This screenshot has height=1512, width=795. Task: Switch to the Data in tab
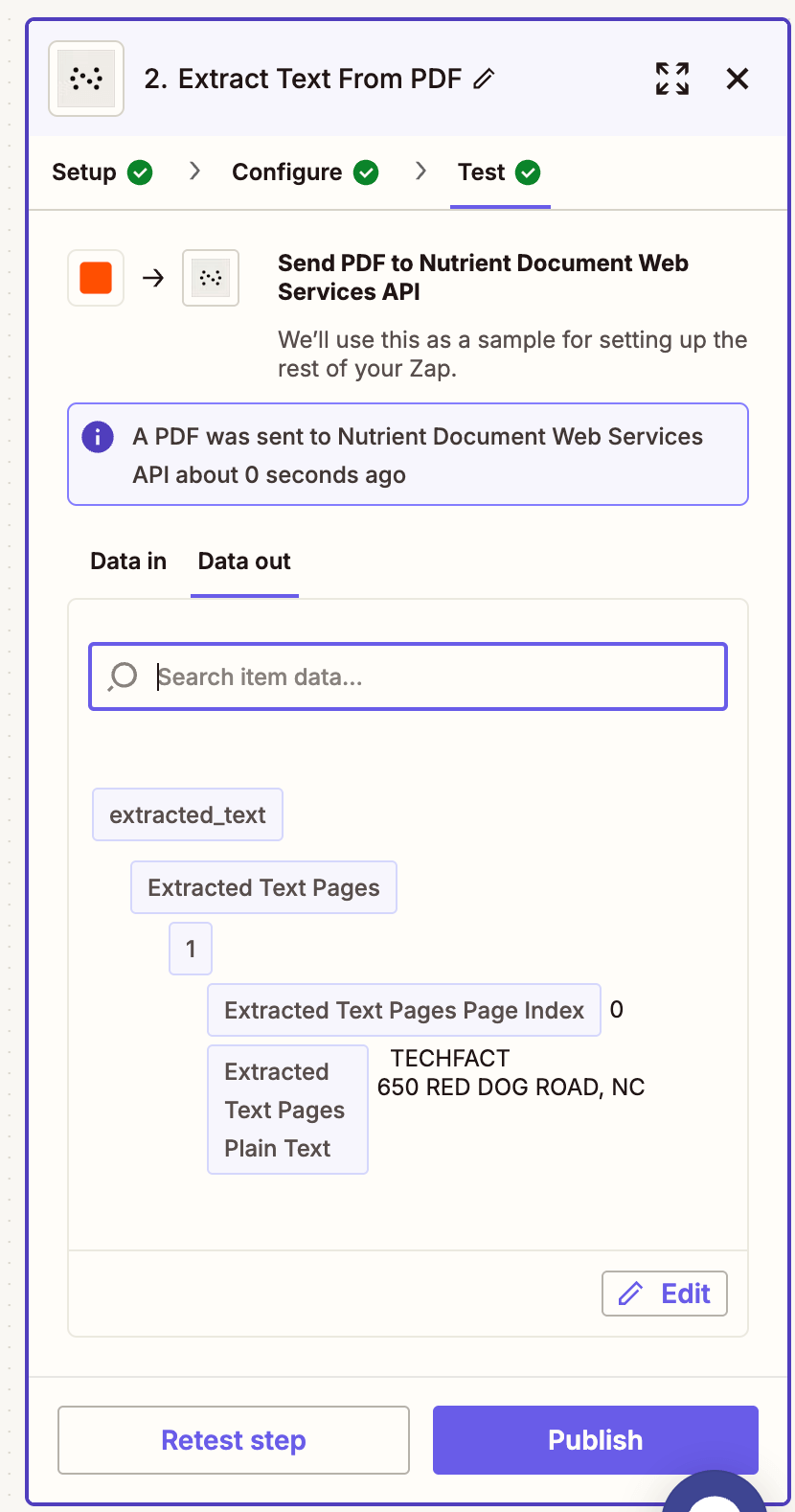coord(127,561)
